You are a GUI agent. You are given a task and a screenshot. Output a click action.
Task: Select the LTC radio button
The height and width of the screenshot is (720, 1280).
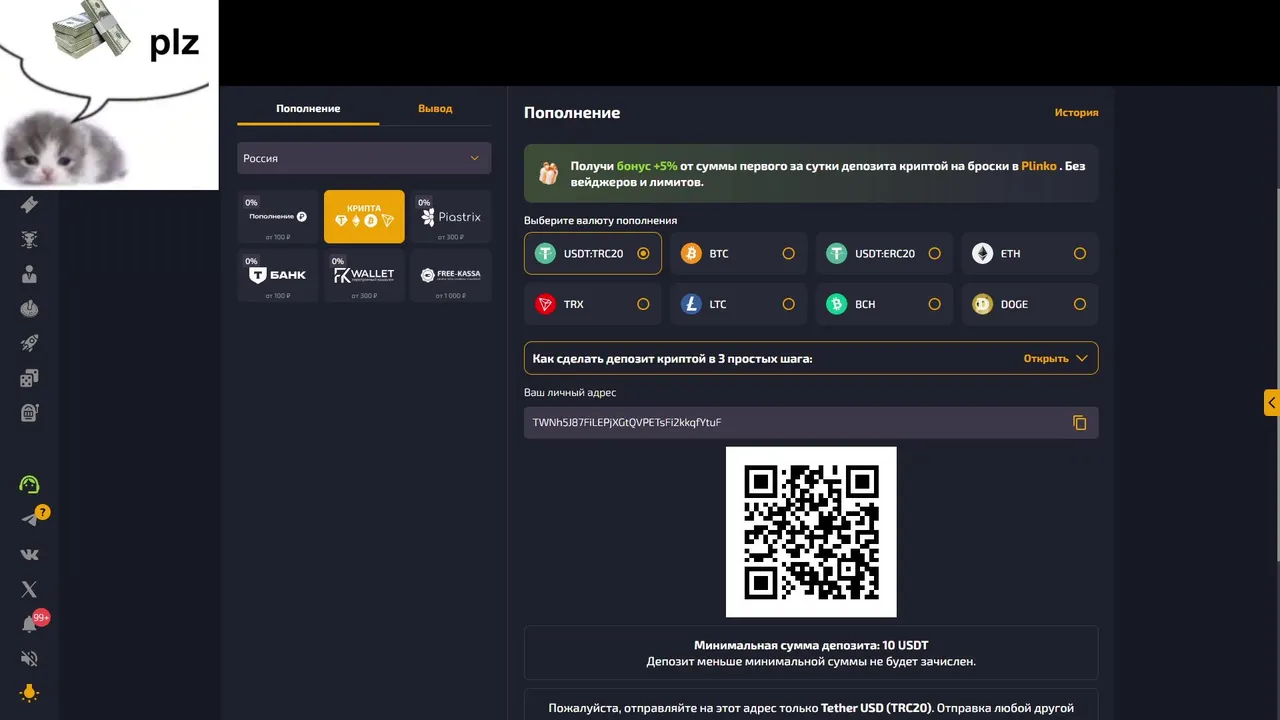click(x=789, y=304)
